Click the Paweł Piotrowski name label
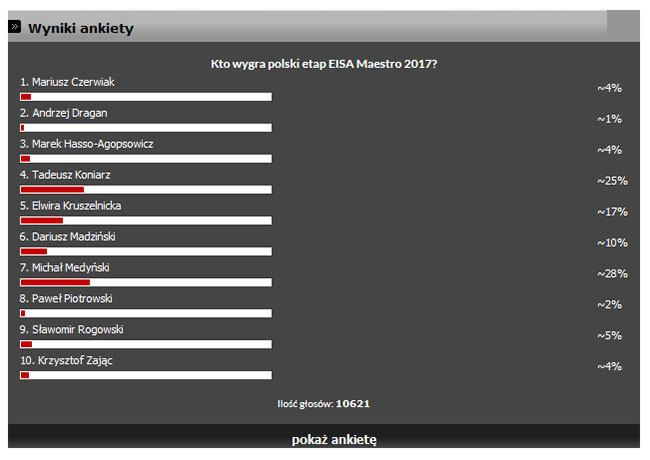This screenshot has height=460, width=650. click(66, 298)
